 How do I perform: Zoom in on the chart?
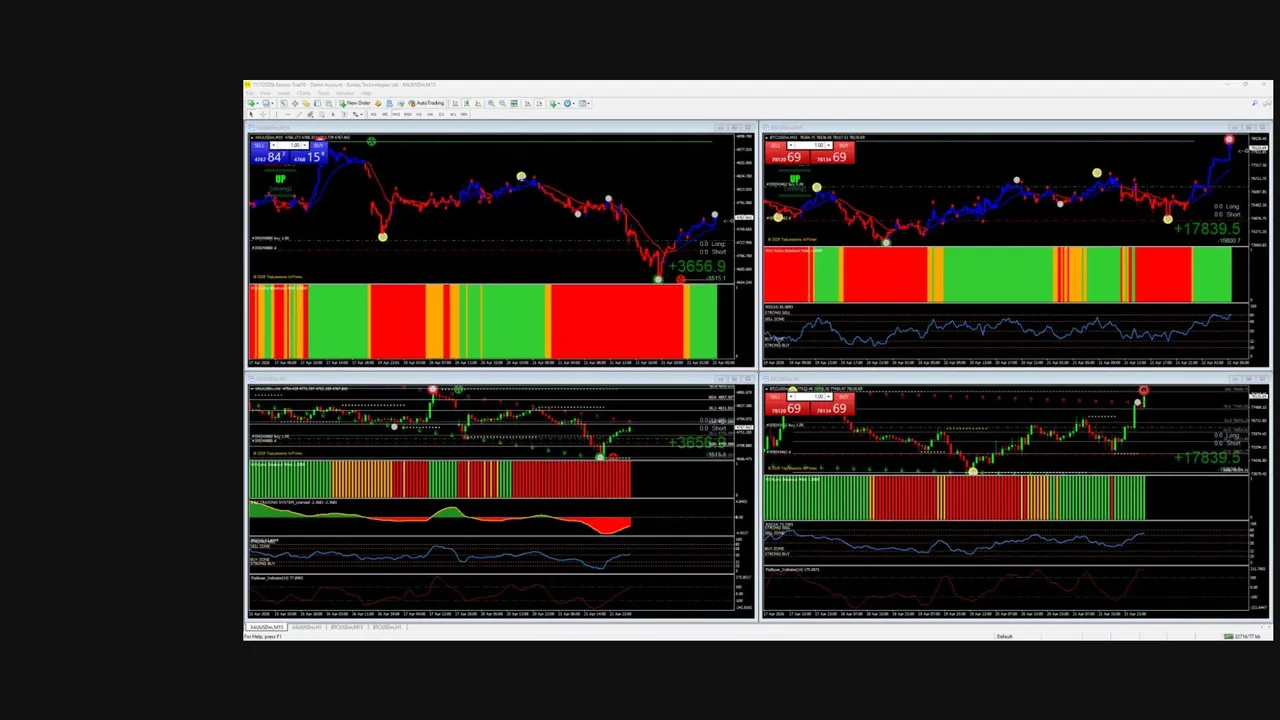(x=491, y=103)
